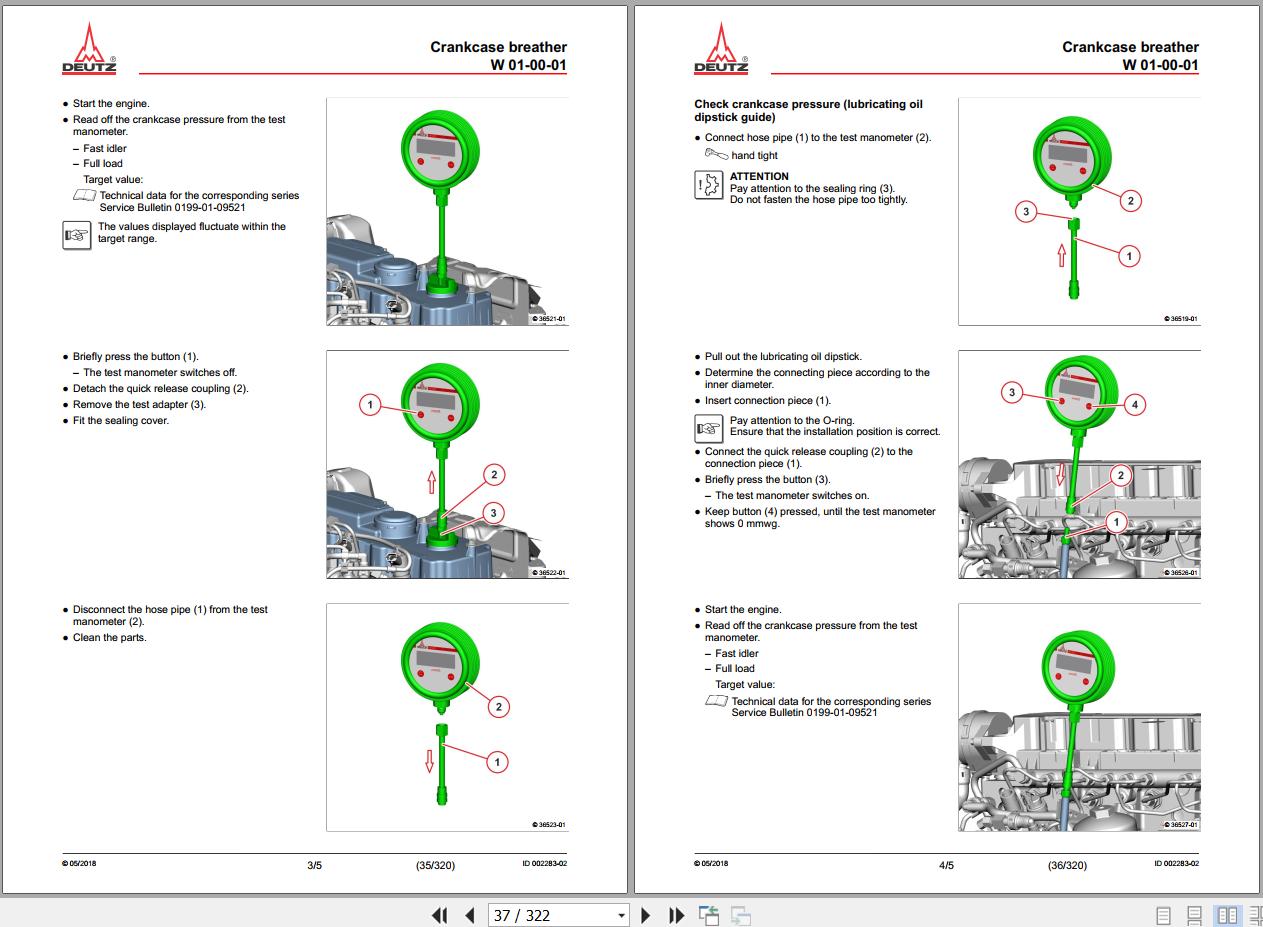Click page number '3/5' in left footer
1263x927 pixels.
[x=314, y=865]
